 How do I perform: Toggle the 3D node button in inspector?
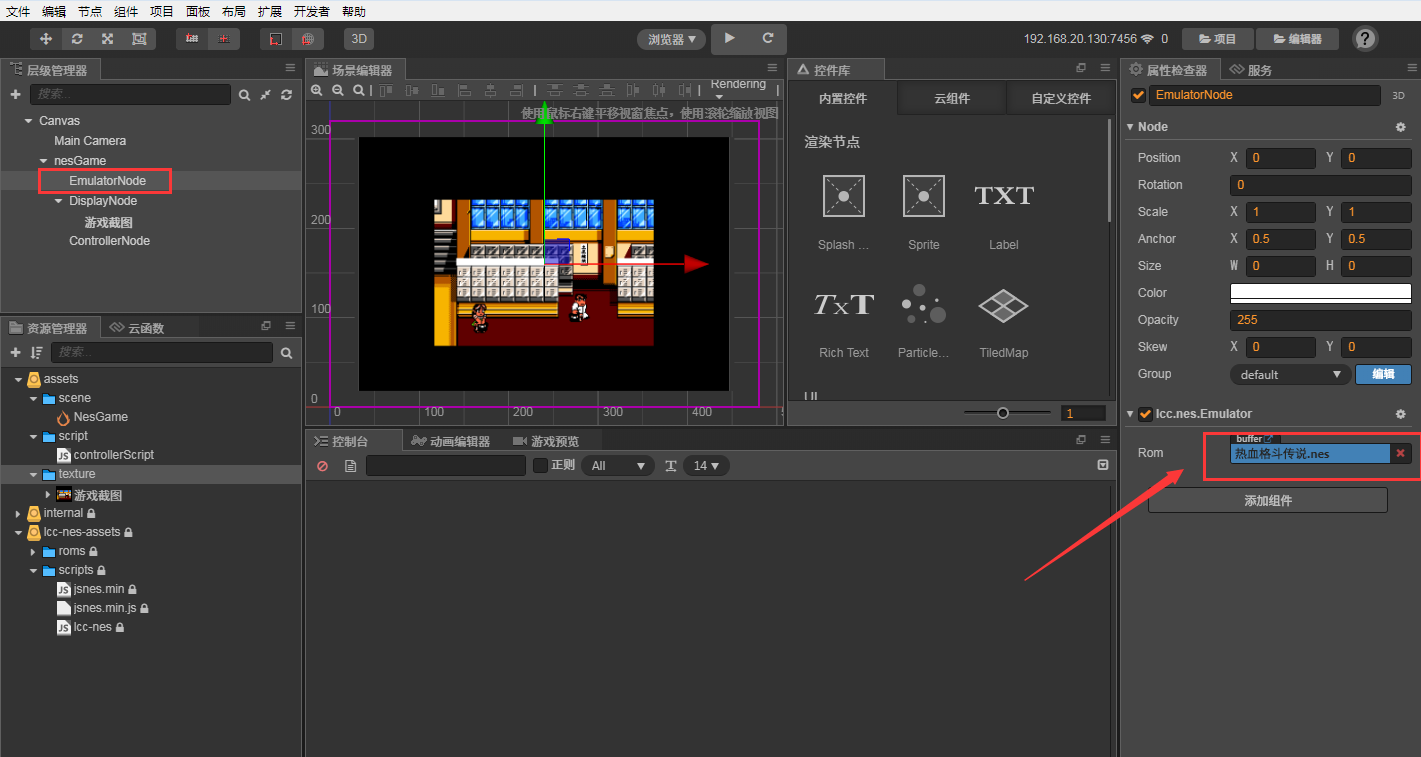[x=1398, y=95]
